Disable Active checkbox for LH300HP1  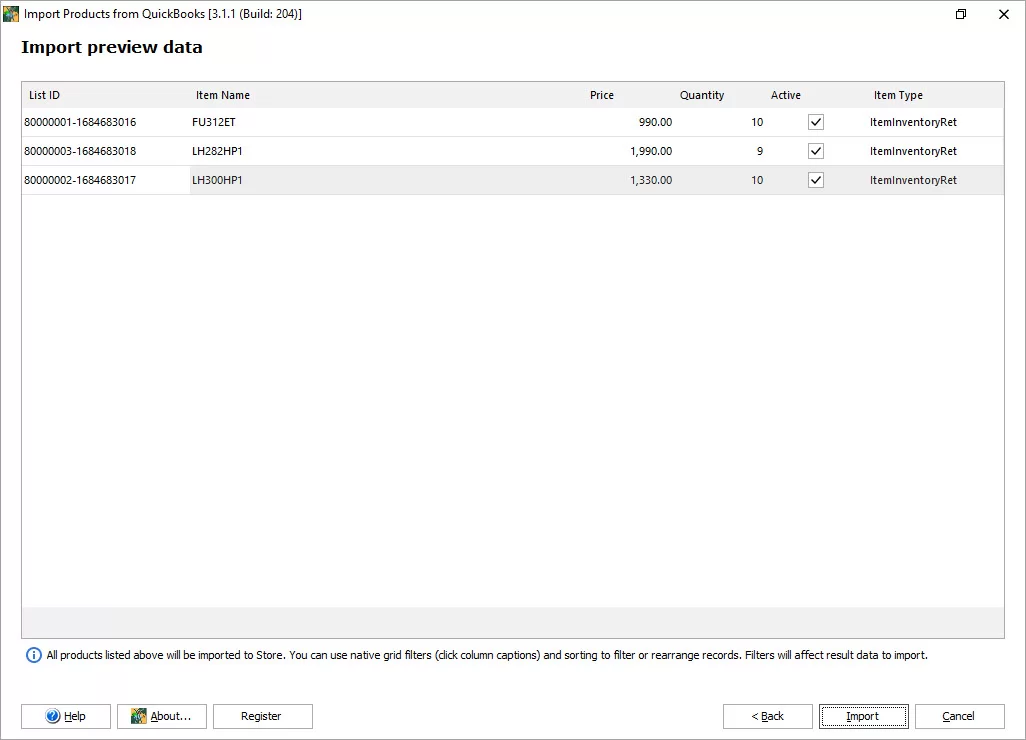816,180
